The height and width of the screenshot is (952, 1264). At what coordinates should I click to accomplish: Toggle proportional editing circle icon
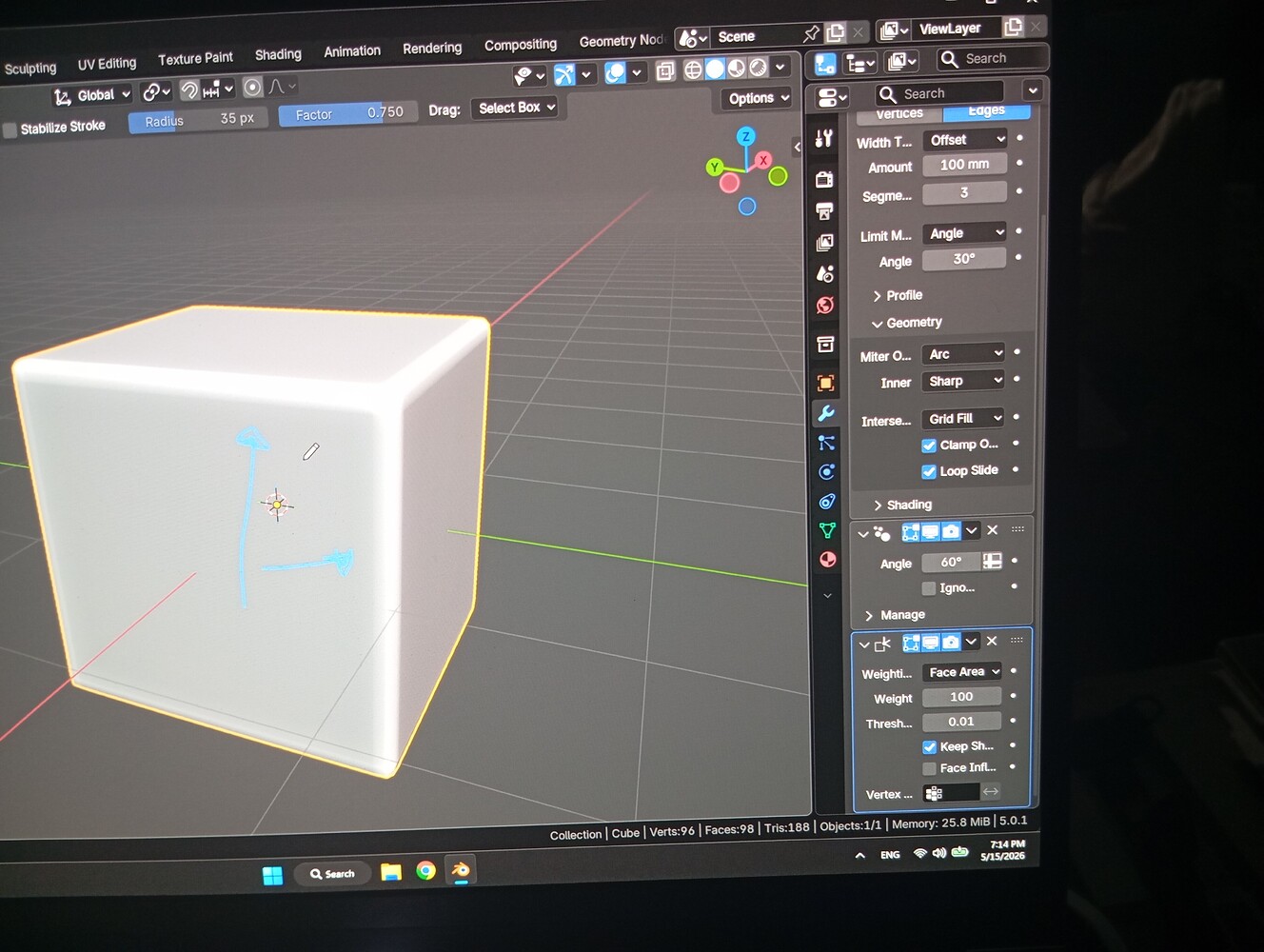(252, 88)
